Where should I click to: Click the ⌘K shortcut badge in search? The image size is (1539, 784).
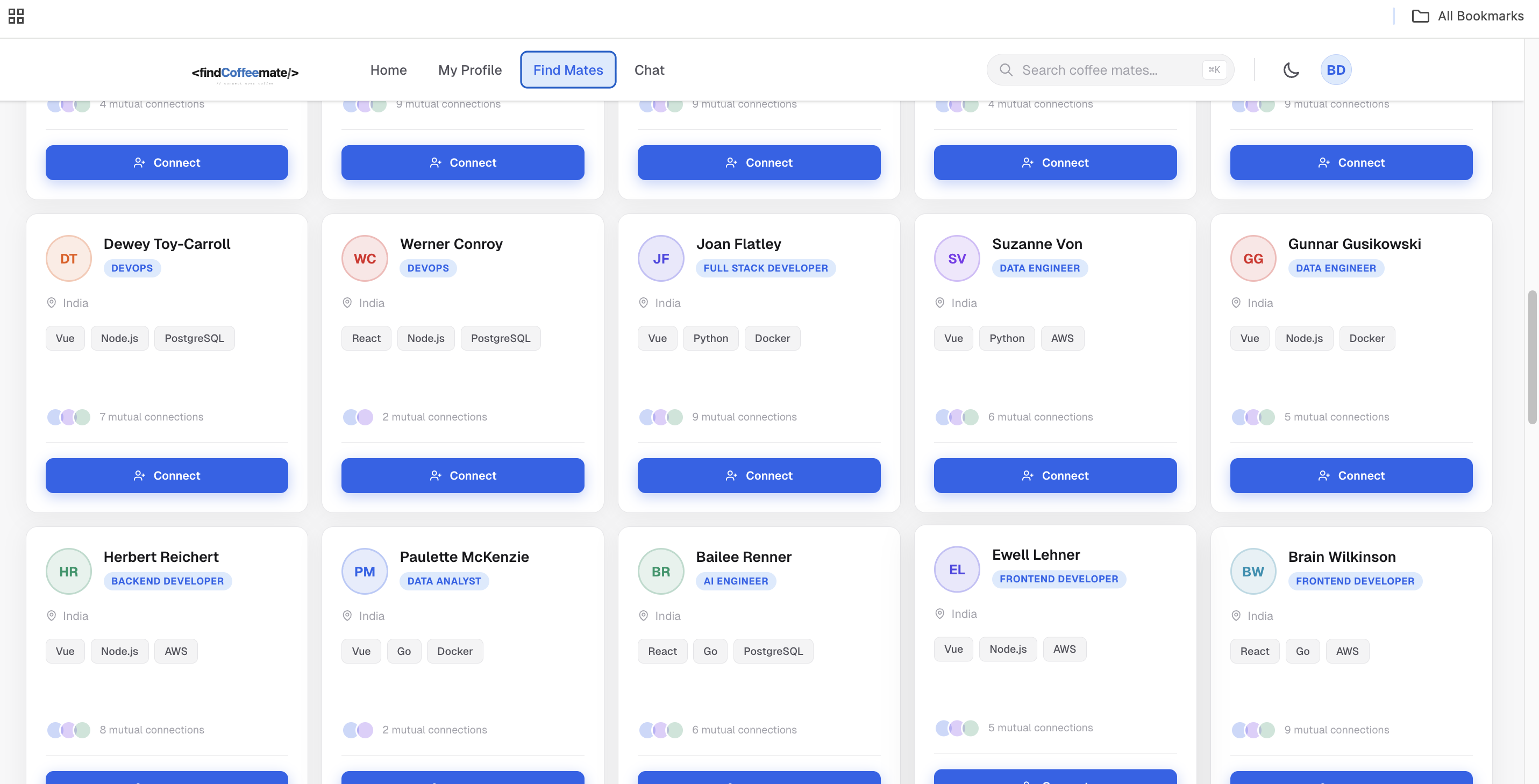coord(1214,70)
